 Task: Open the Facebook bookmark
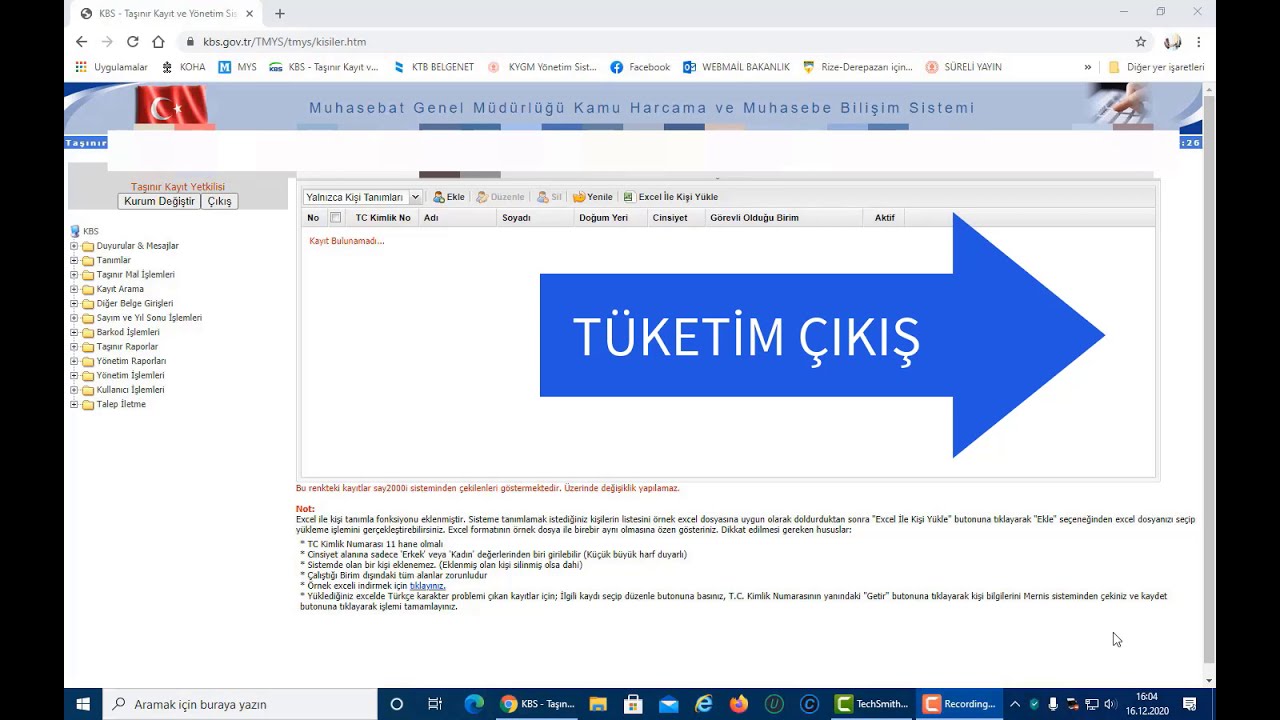[640, 67]
